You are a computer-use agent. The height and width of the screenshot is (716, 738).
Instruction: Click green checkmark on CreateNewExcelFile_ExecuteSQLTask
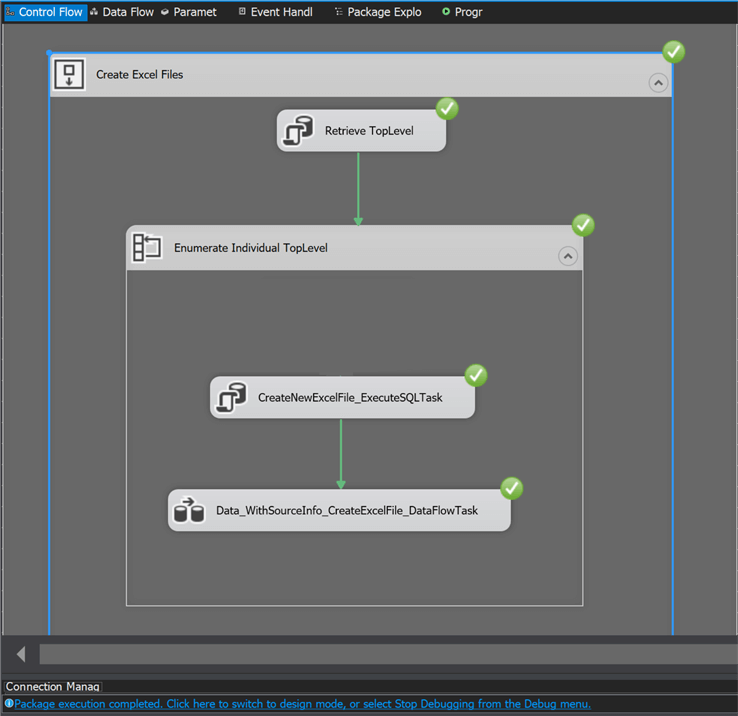click(x=476, y=375)
